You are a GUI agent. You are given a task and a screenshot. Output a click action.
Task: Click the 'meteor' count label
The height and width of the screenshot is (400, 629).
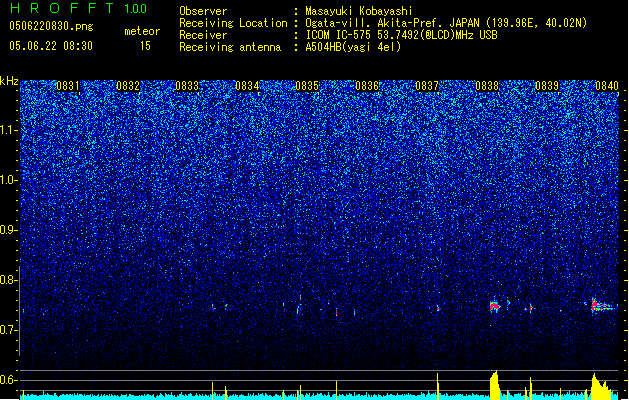click(142, 31)
